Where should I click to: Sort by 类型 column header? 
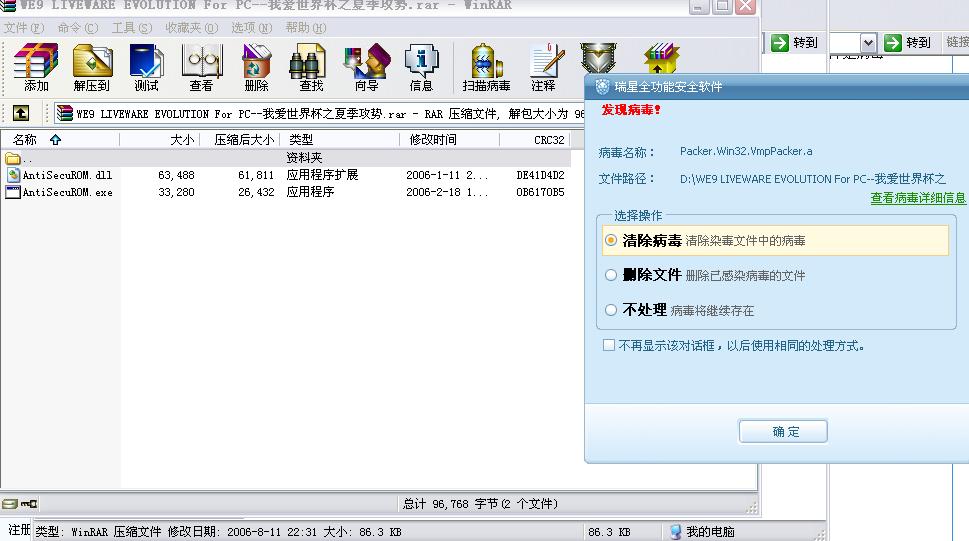(339, 140)
